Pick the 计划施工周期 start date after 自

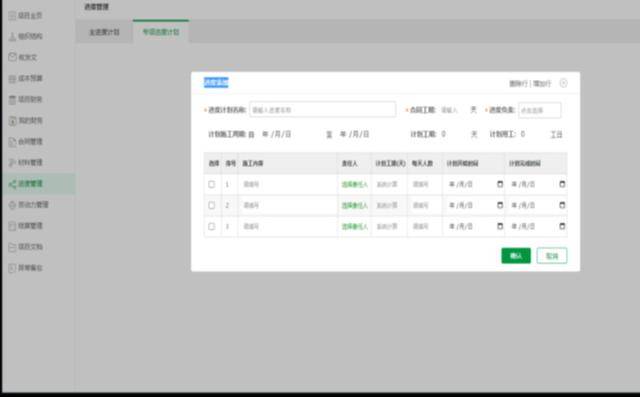(276, 134)
